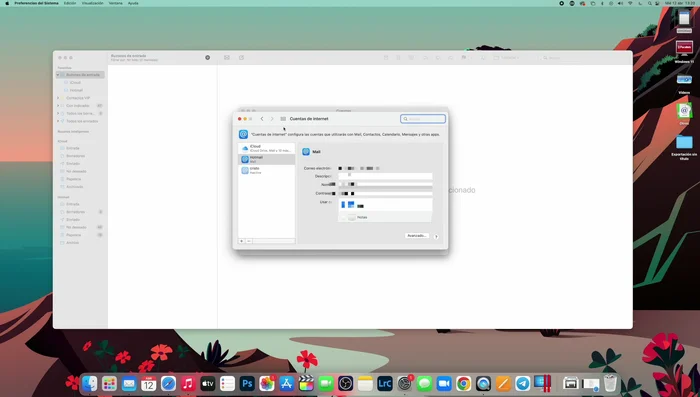Open OBS from the Dock
The image size is (700, 397).
pos(346,384)
